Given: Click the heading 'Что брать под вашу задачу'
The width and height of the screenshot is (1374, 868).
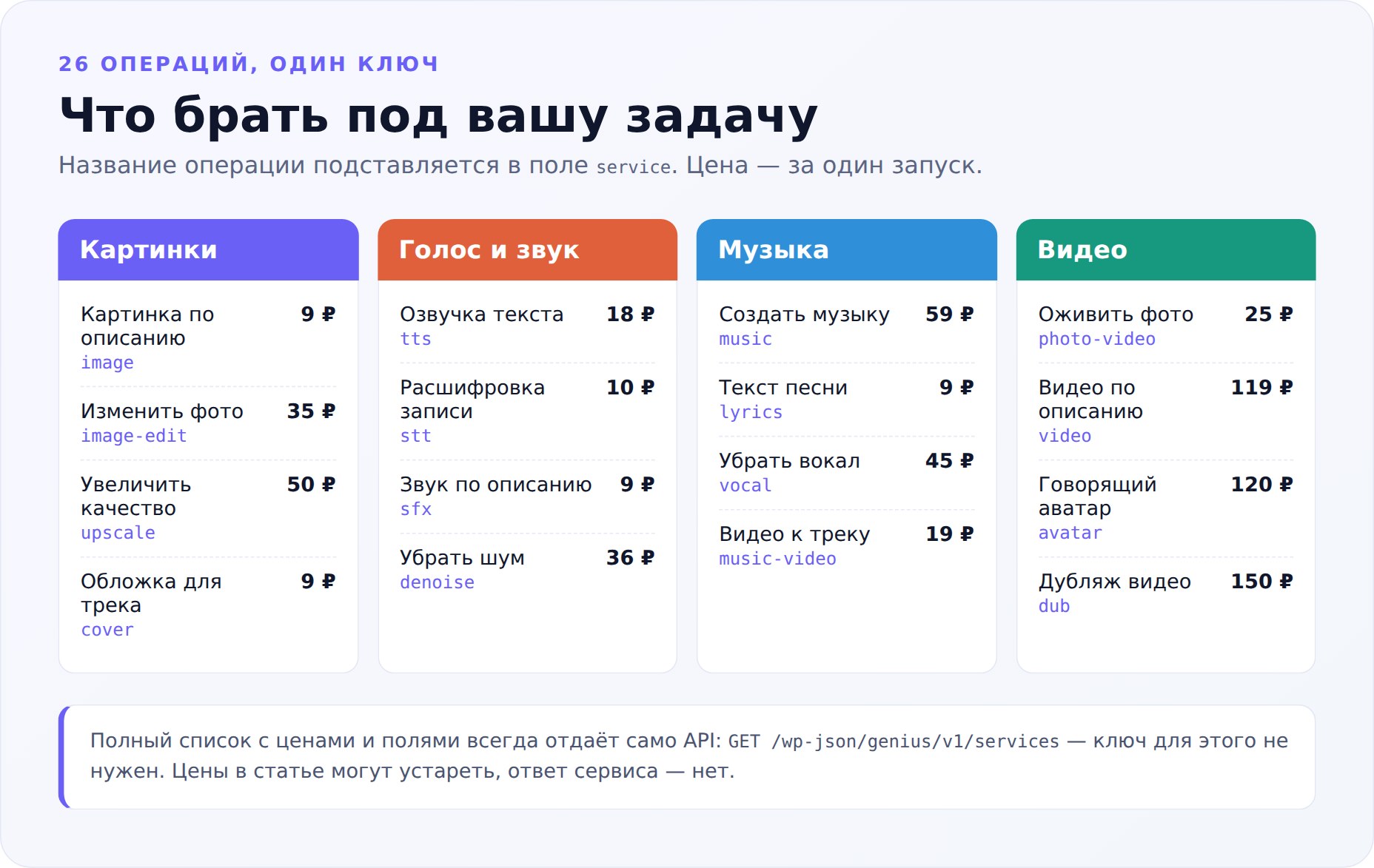Looking at the screenshot, I should coord(438,115).
